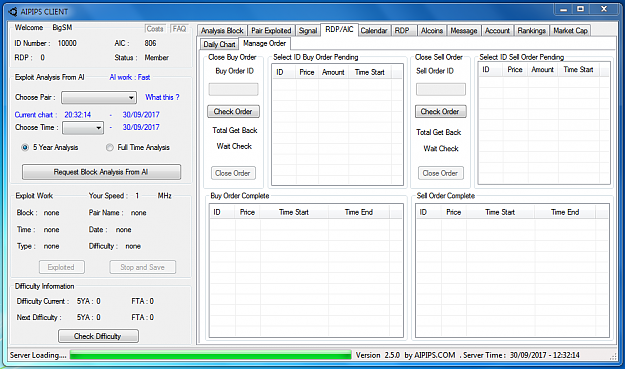Click Close Order in Close Sell Order group
The height and width of the screenshot is (369, 625).
click(440, 173)
